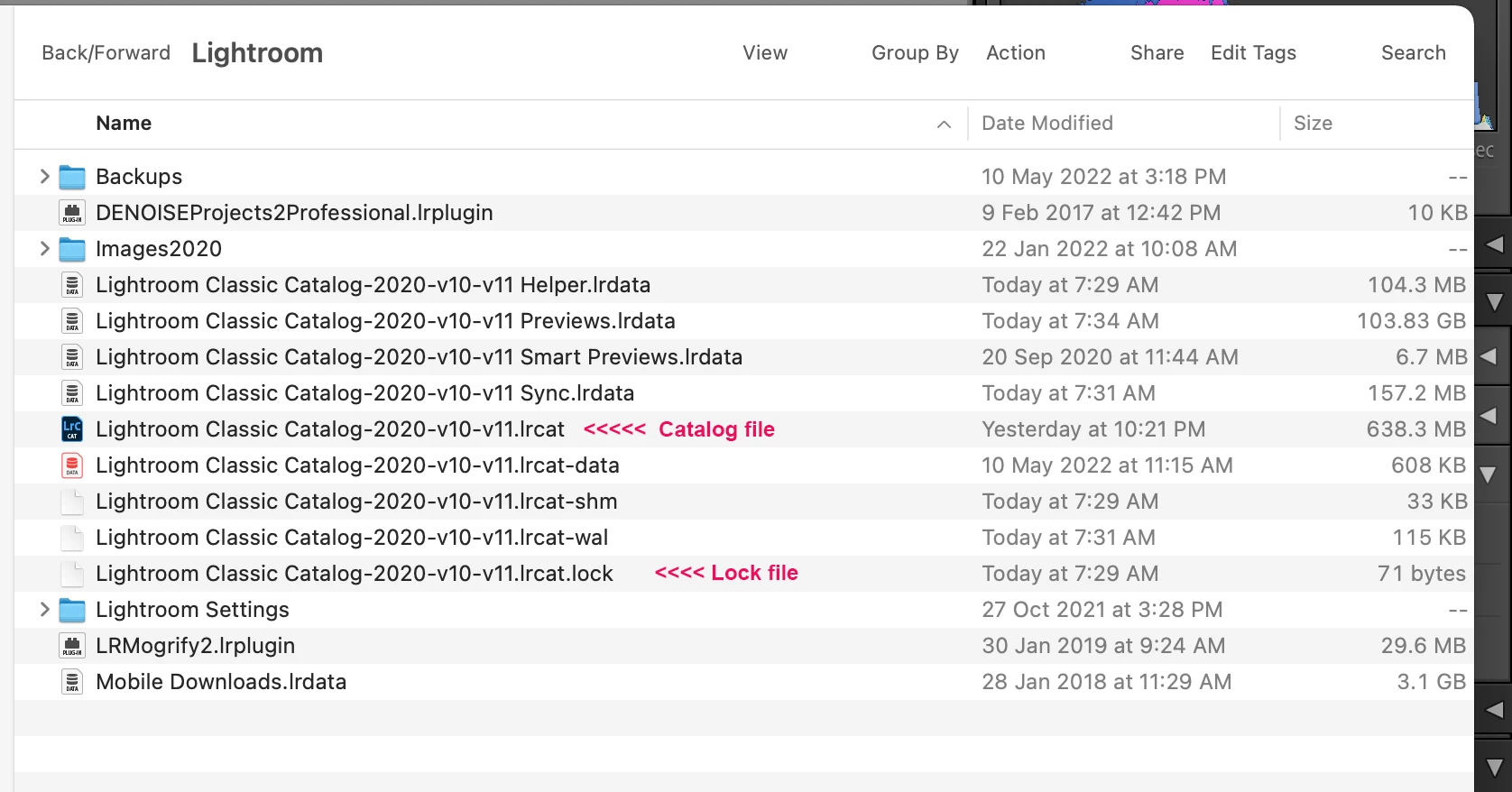This screenshot has width=1512, height=792.
Task: Open the Share toolbar item
Action: pos(1157,53)
